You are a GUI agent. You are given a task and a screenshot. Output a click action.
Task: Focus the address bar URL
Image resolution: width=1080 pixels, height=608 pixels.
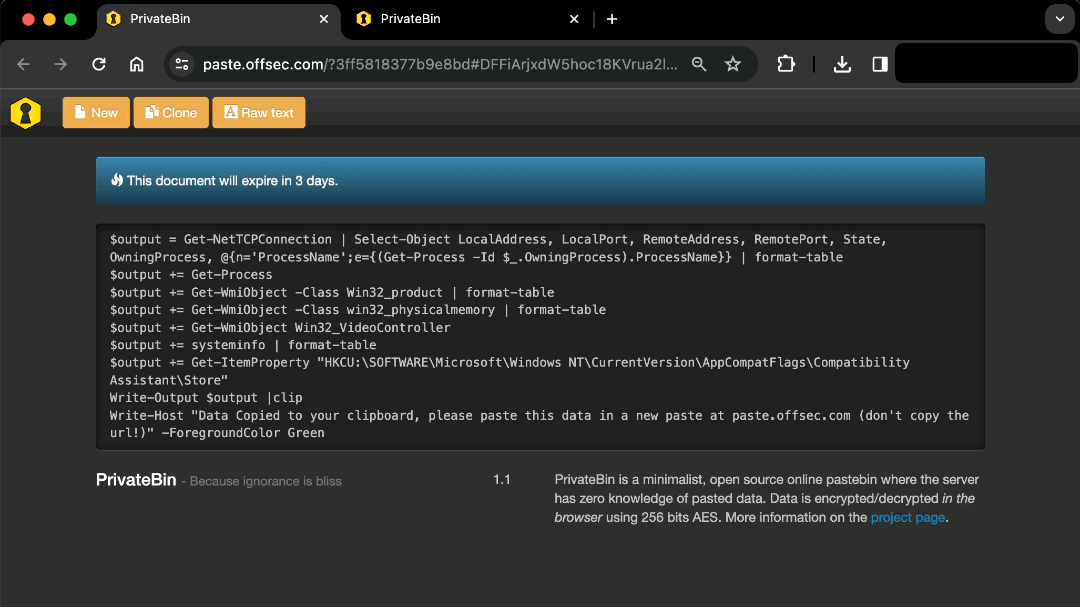[x=439, y=64]
